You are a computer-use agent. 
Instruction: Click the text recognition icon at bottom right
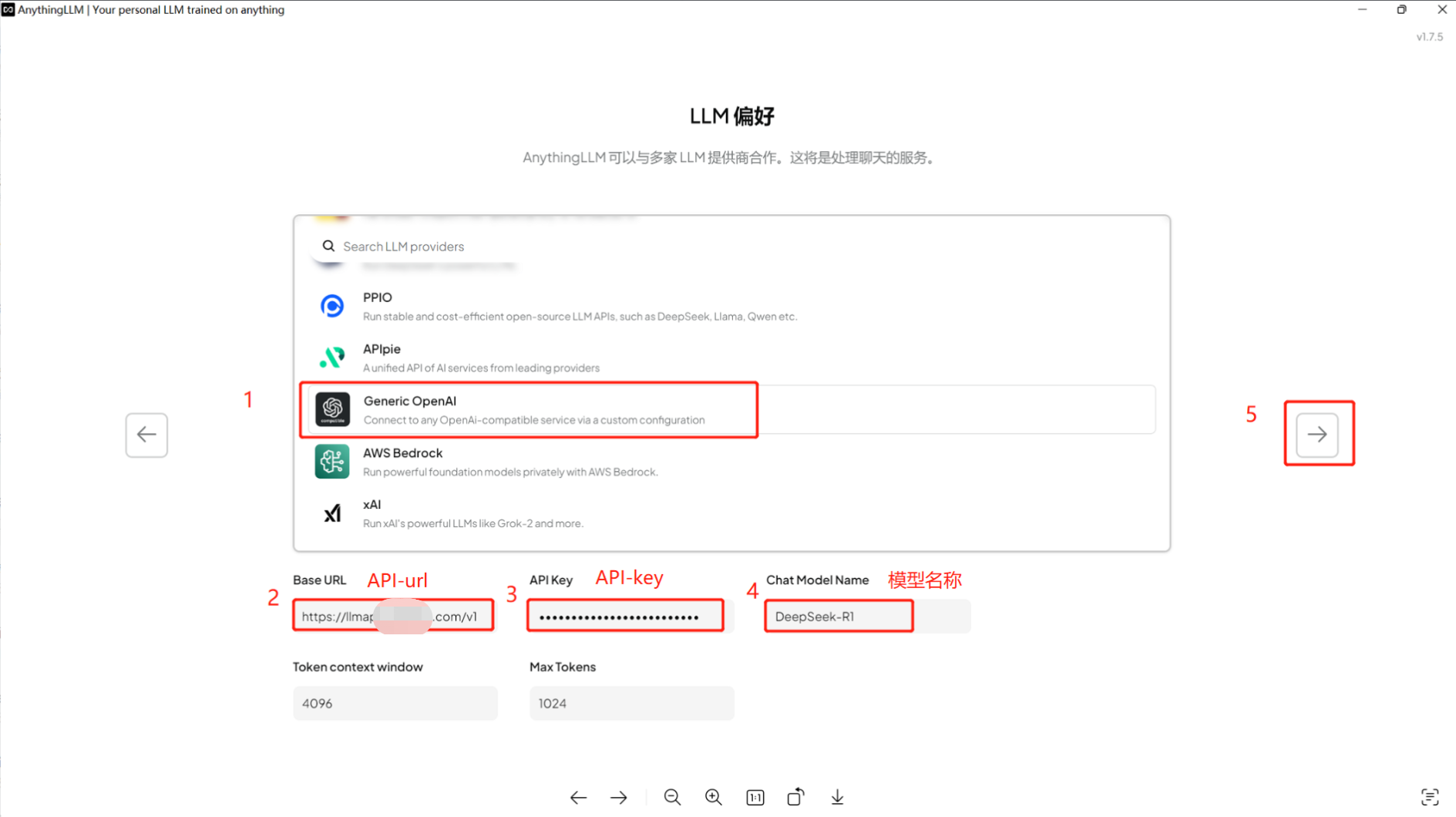click(x=1430, y=797)
